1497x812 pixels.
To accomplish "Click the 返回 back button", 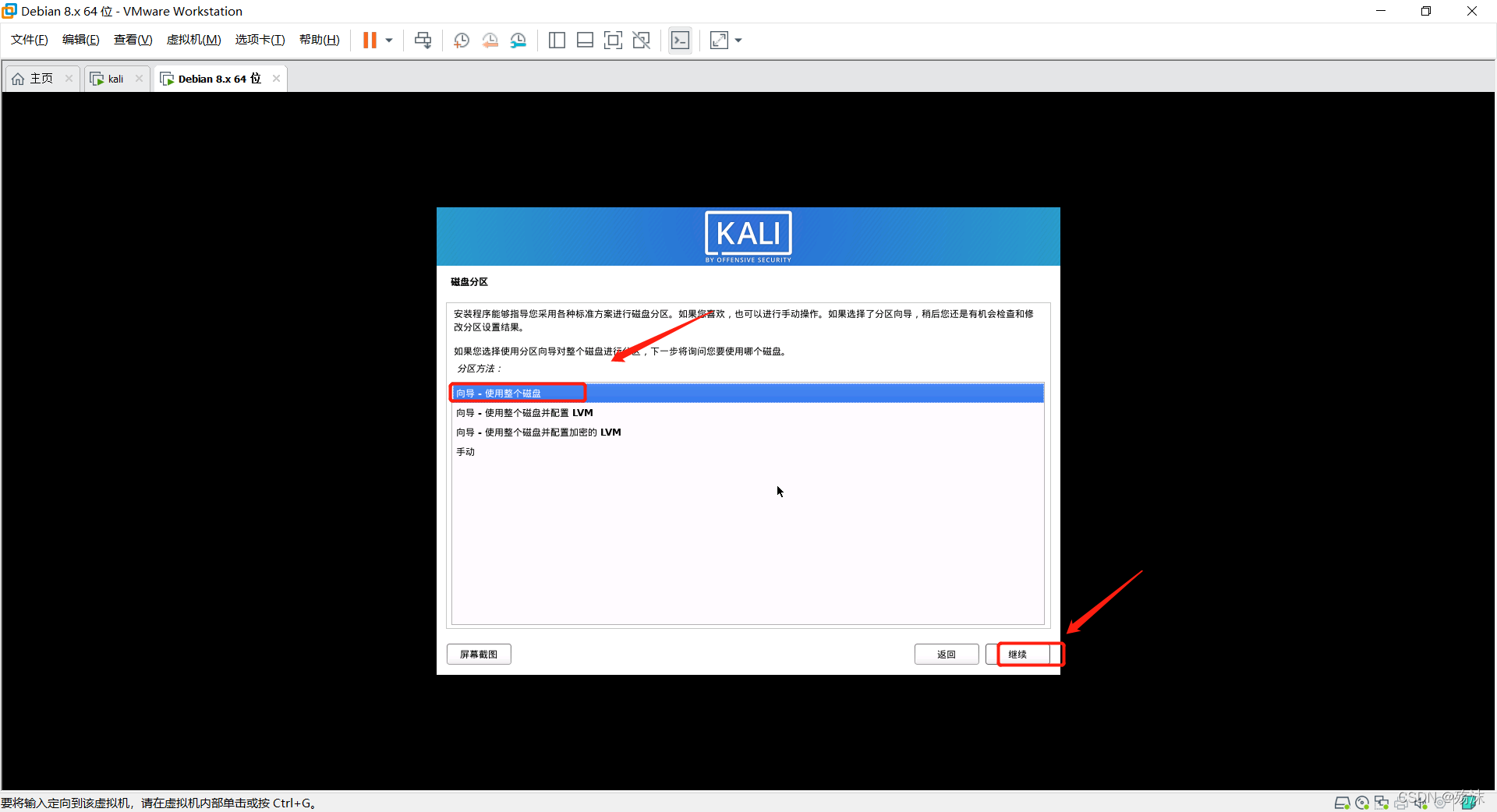I will click(x=946, y=655).
